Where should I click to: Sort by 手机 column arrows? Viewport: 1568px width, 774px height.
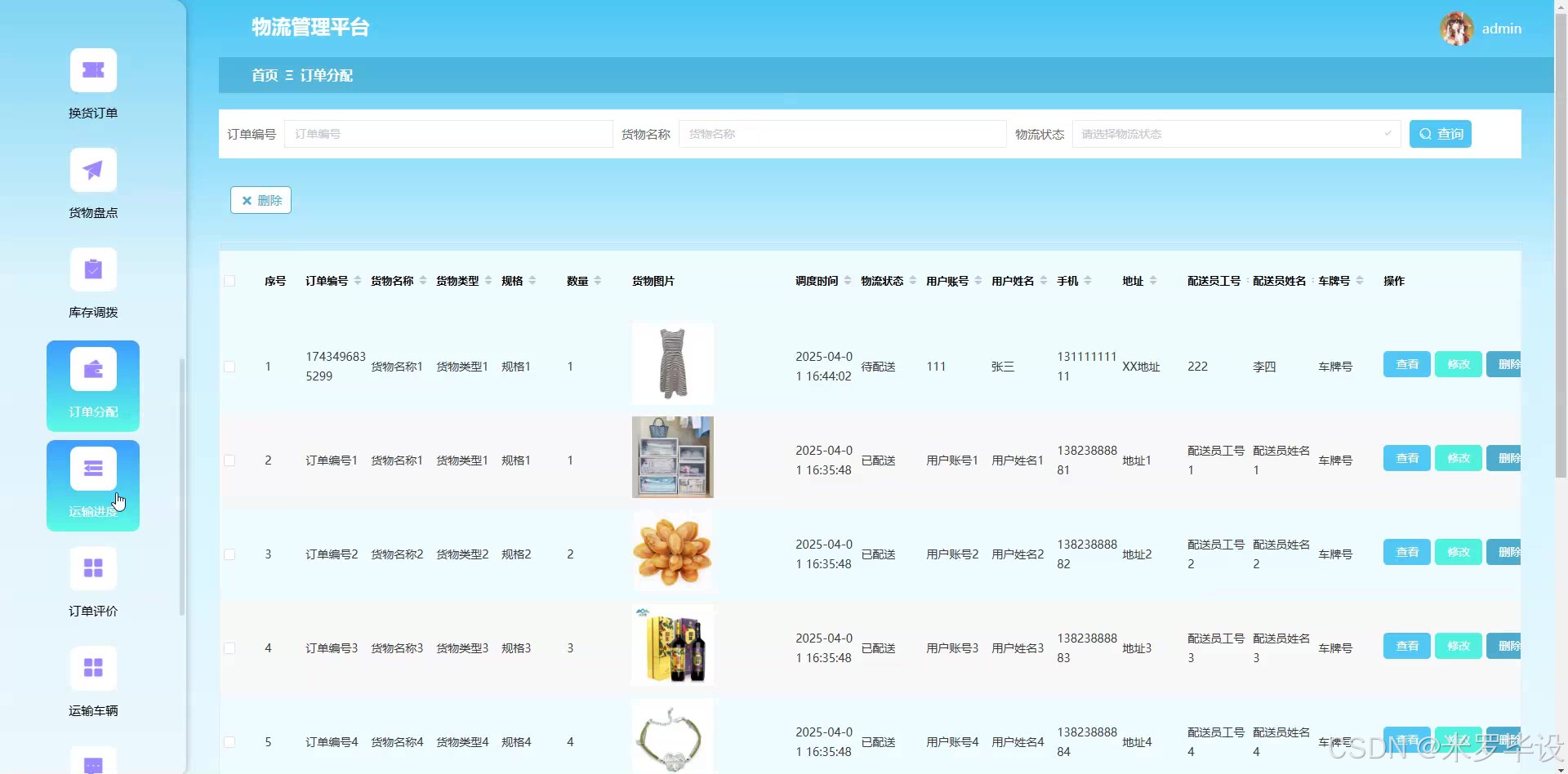click(1088, 281)
